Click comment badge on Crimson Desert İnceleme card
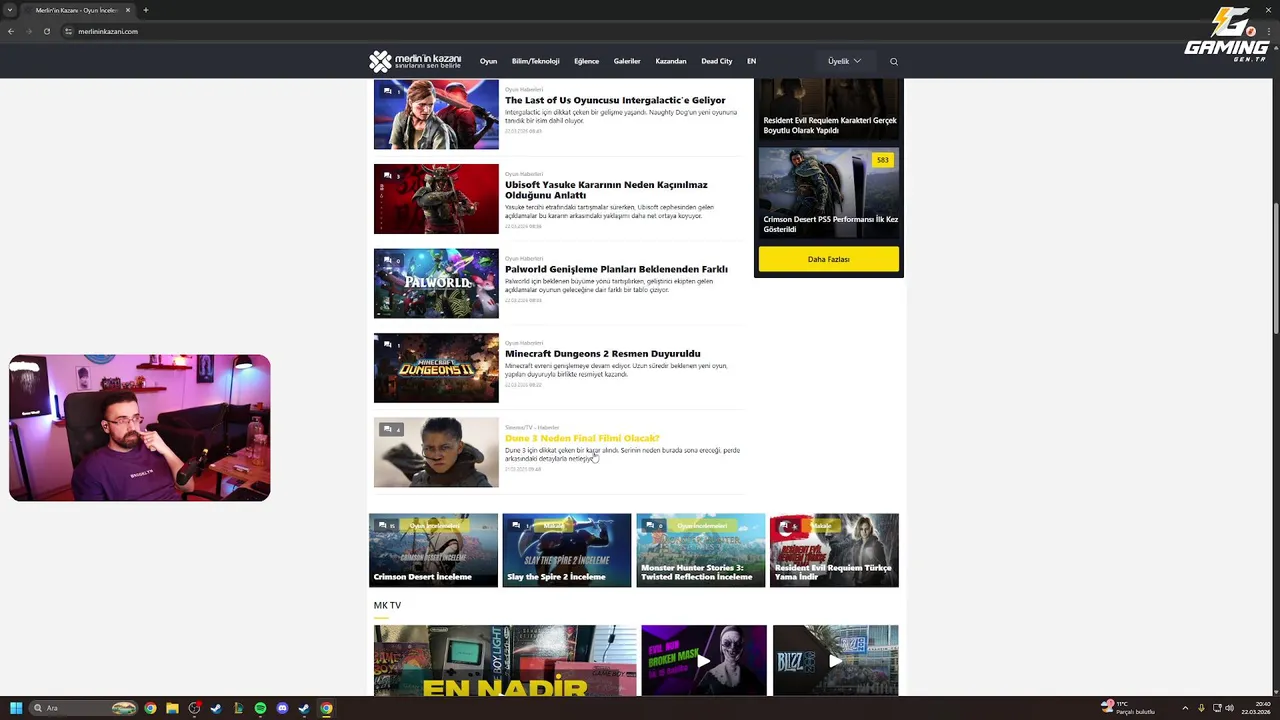The height and width of the screenshot is (720, 1280). click(388, 525)
